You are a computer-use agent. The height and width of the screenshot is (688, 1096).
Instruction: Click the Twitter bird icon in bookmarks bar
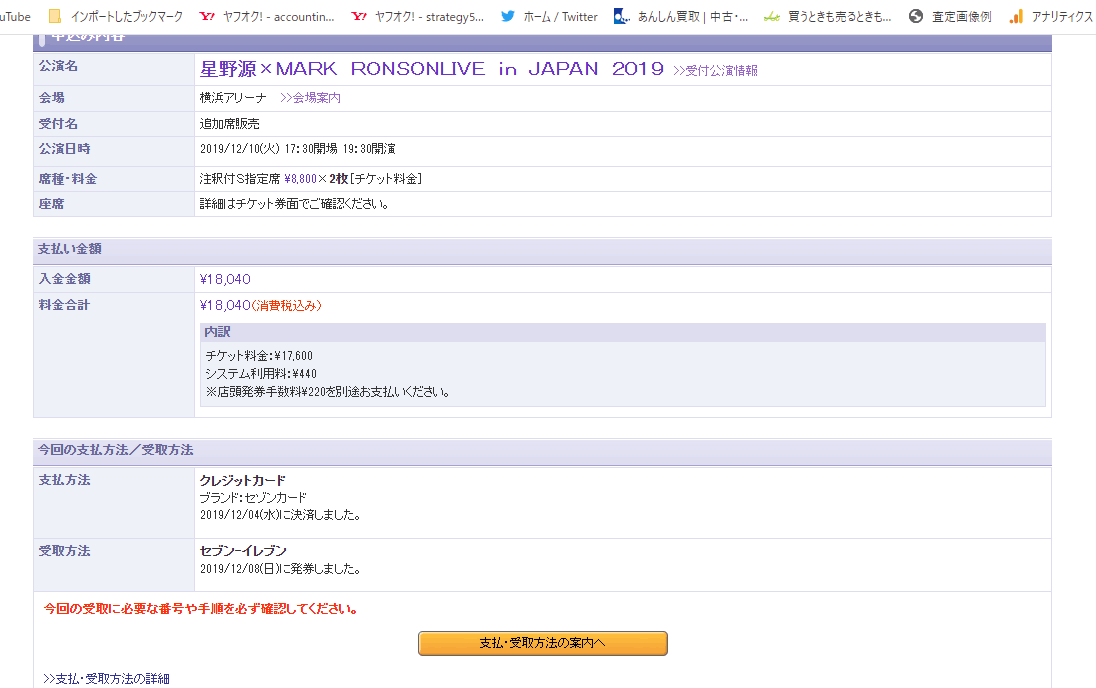tap(508, 16)
